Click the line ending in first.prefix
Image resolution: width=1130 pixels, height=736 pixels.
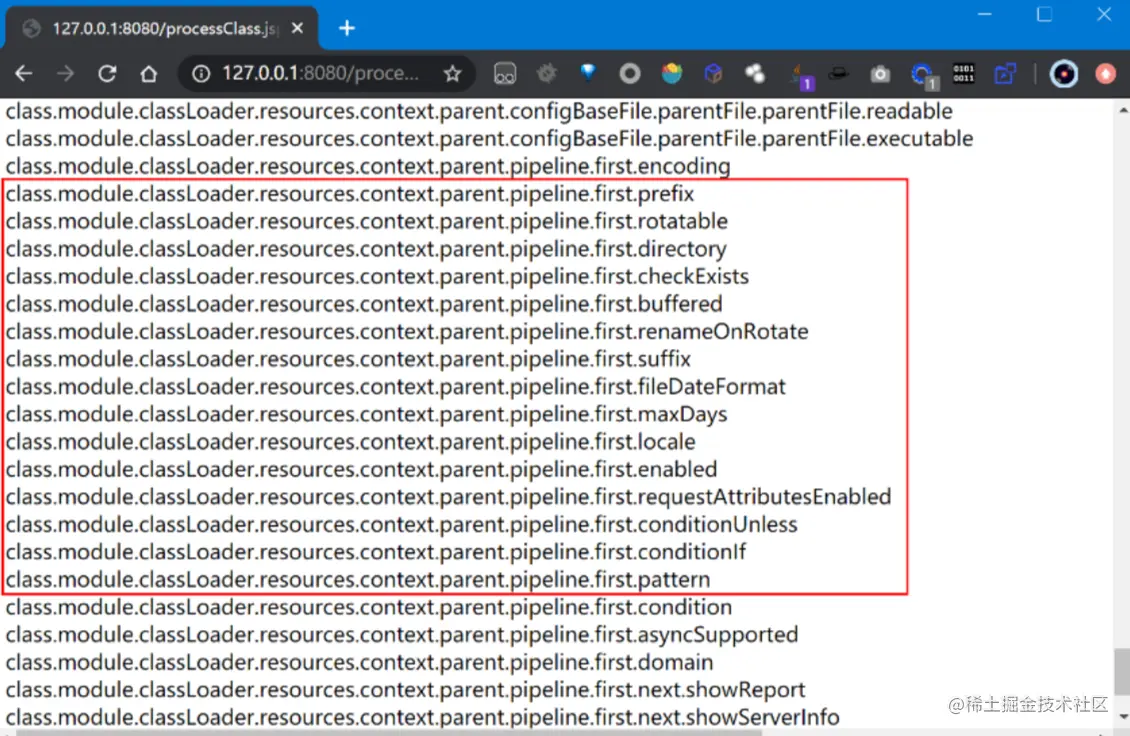tap(350, 194)
